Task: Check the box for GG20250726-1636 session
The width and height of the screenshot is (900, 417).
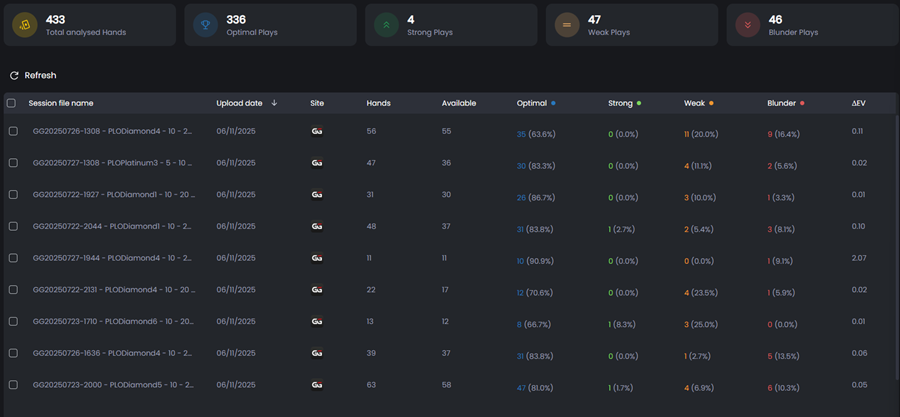Action: tap(13, 353)
